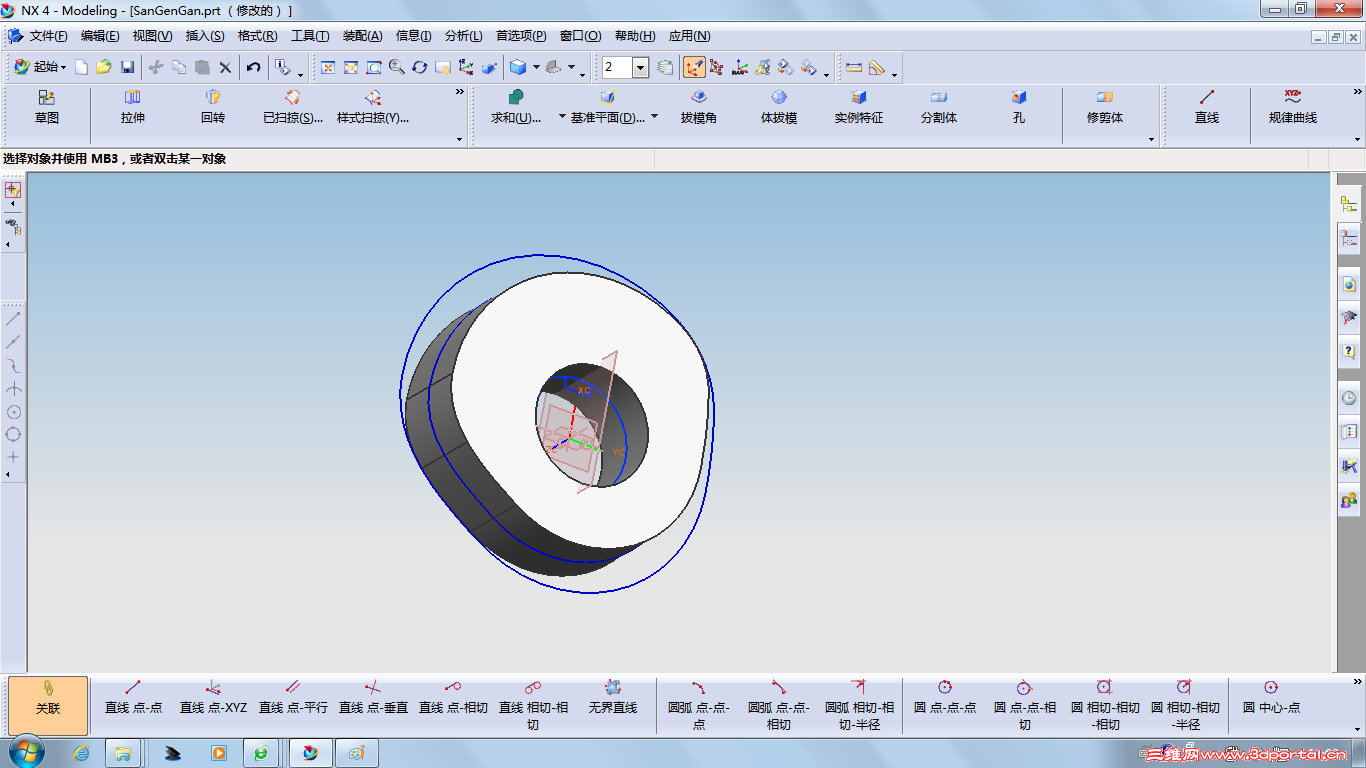Click the 求和(U) unite tool
The image size is (1366, 768).
516,108
